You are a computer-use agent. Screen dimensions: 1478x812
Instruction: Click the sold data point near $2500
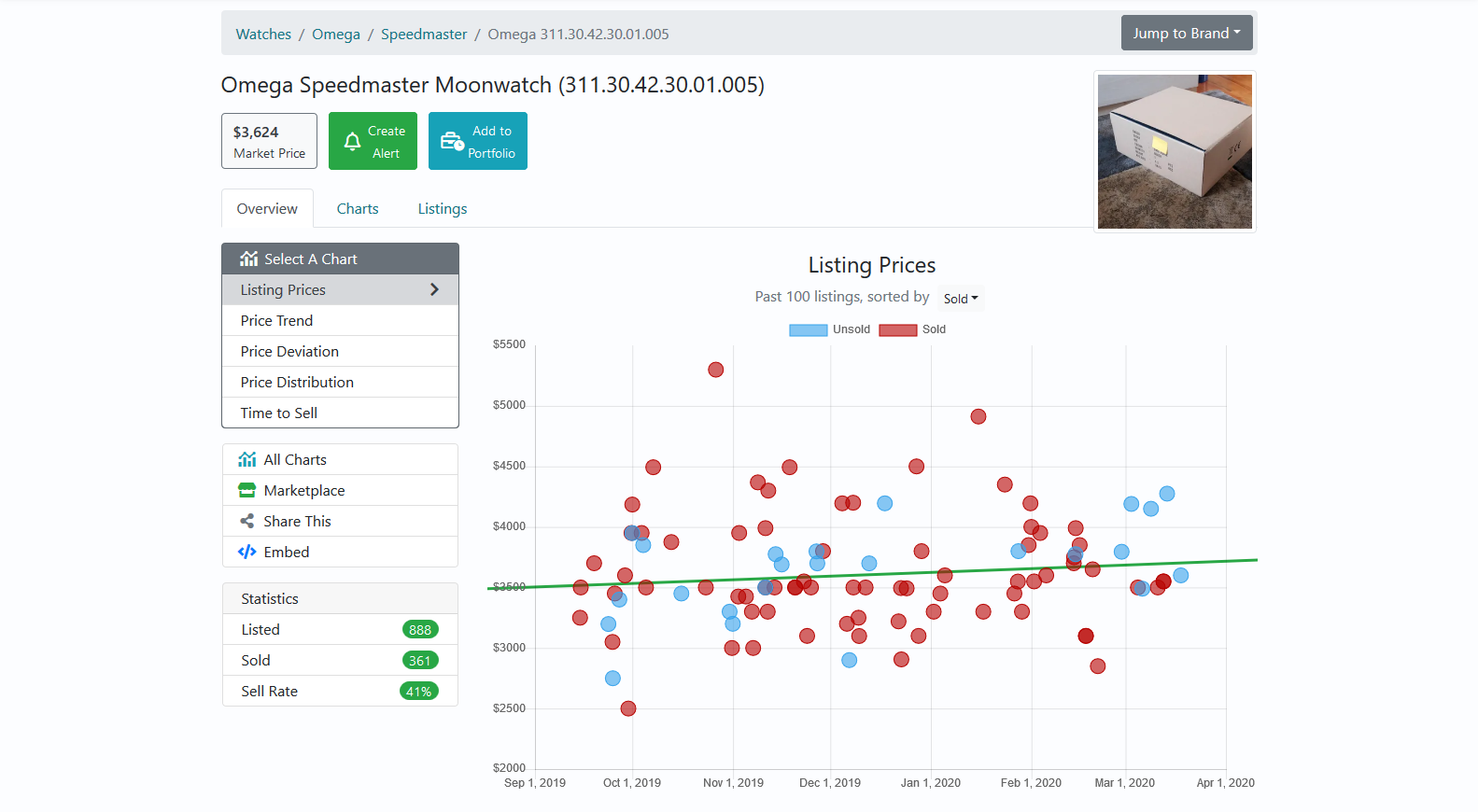628,708
